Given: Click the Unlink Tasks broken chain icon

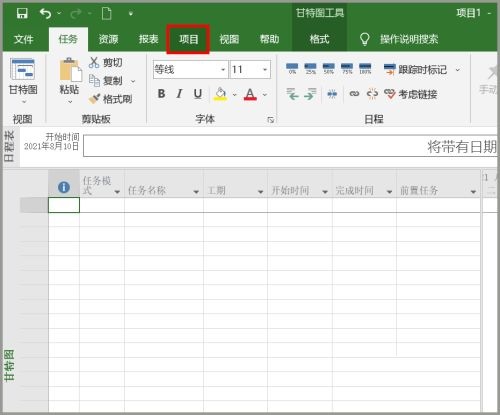Looking at the screenshot, I should point(372,94).
